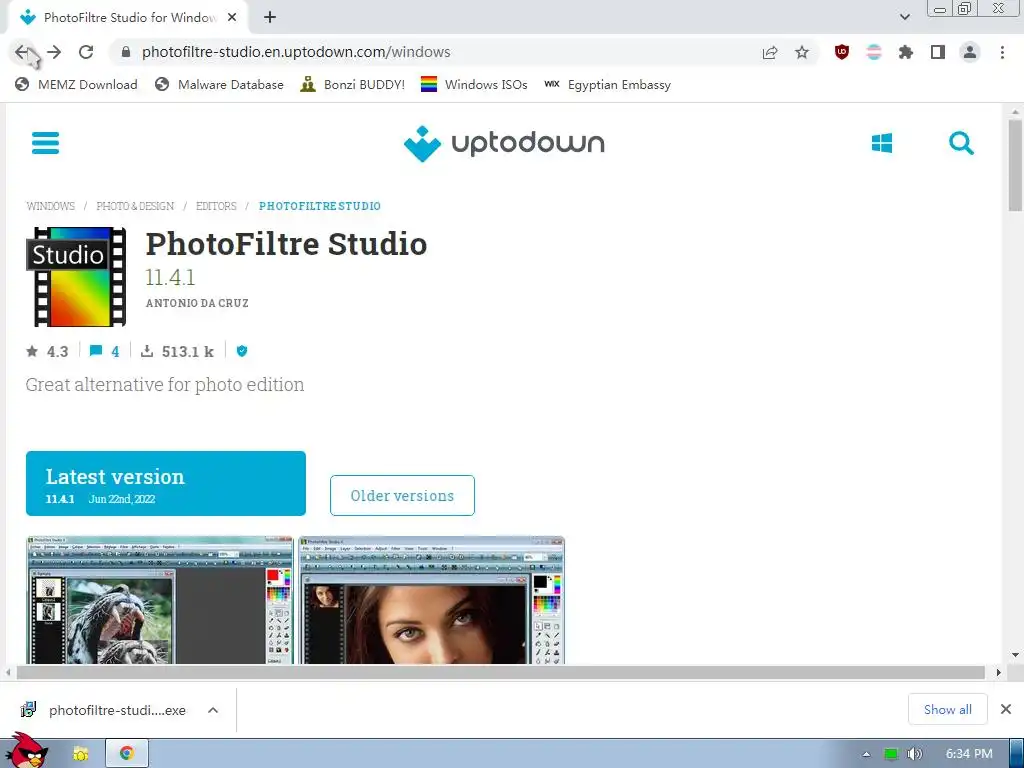Select the Windows platform icon
Viewport: 1024px width, 768px height.
click(x=882, y=143)
